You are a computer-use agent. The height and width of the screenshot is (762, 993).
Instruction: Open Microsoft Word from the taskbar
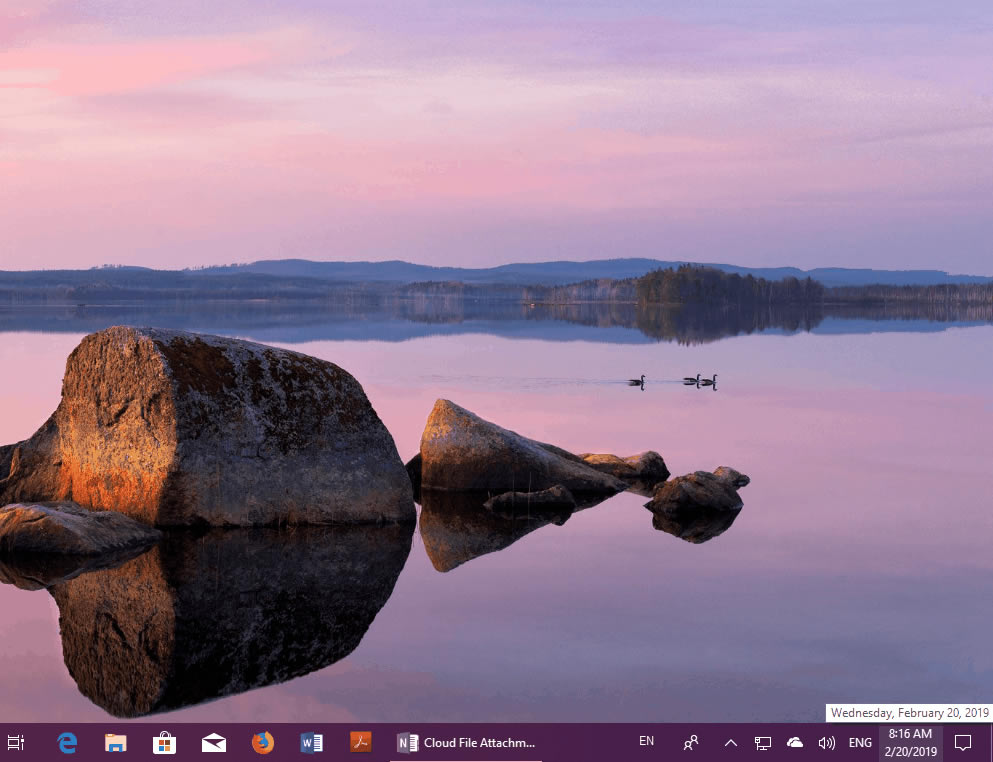(311, 743)
